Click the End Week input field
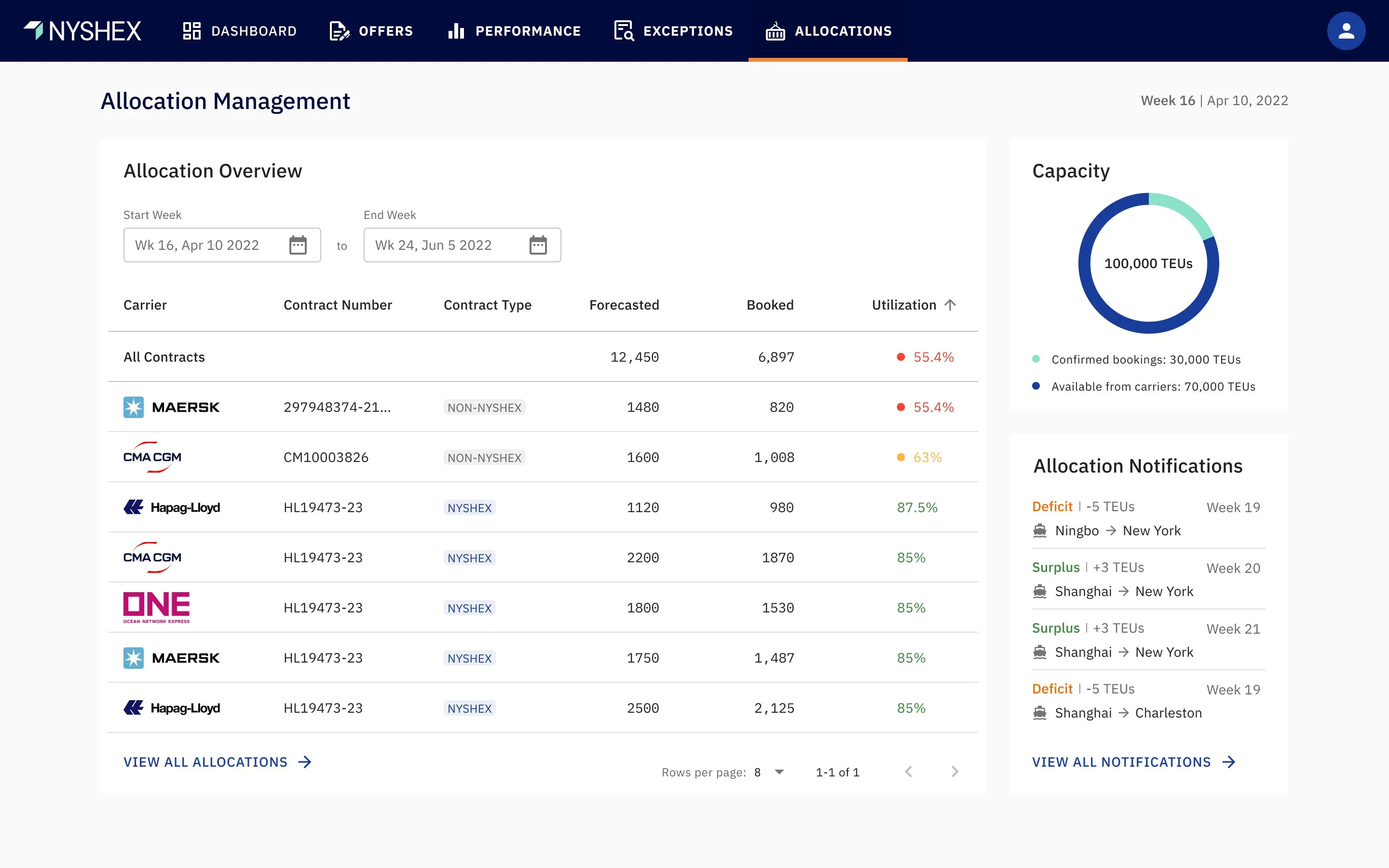This screenshot has width=1389, height=868. 462,245
